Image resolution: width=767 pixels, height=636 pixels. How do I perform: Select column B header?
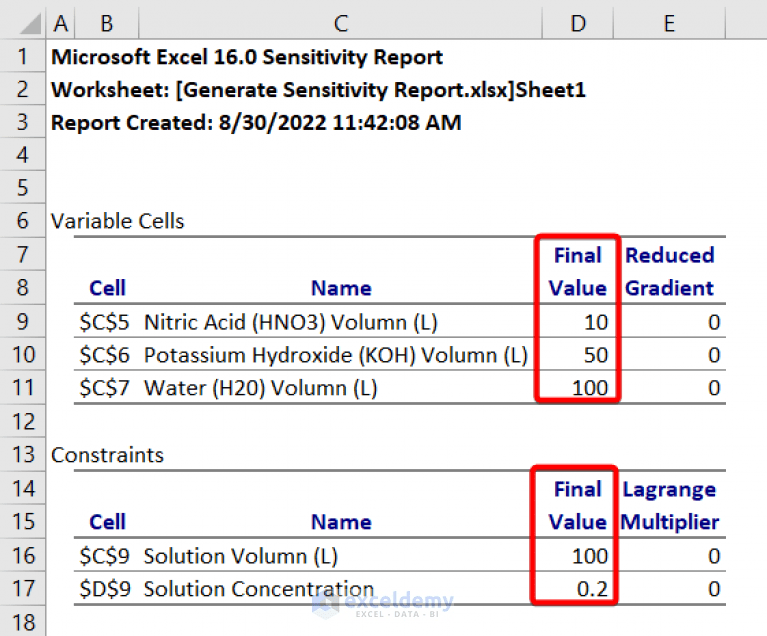coord(107,23)
